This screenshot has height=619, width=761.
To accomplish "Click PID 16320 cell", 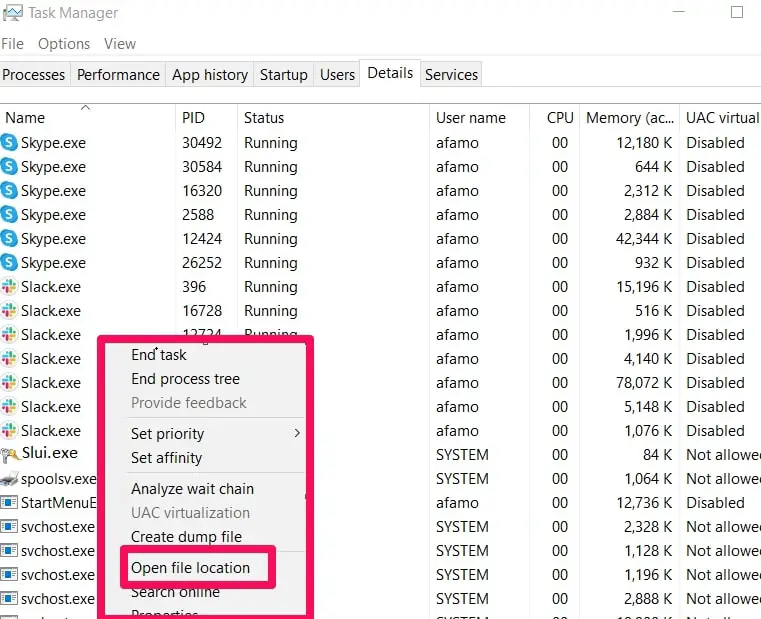I will point(202,191).
